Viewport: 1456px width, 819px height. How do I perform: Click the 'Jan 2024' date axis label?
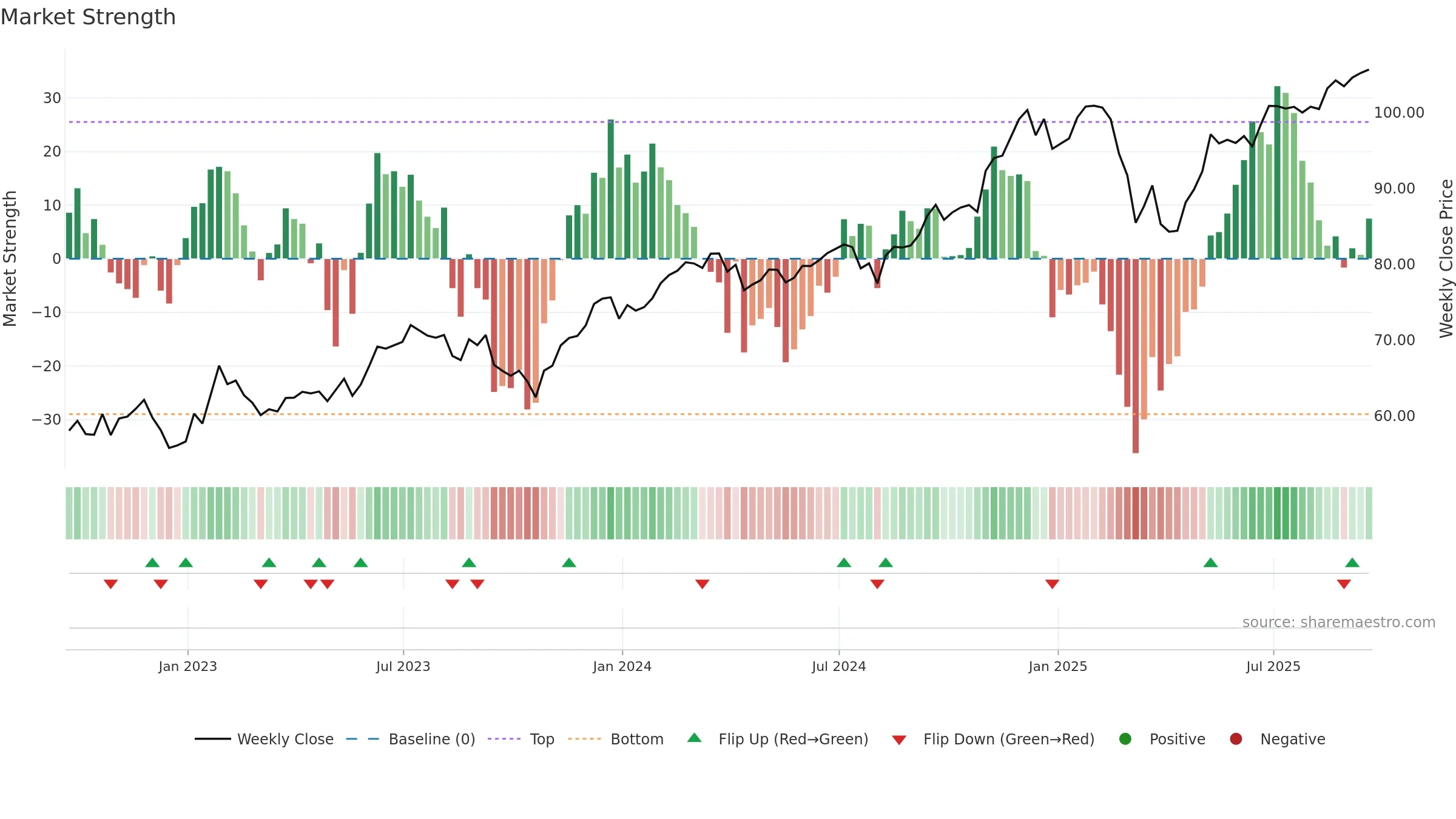click(x=622, y=667)
